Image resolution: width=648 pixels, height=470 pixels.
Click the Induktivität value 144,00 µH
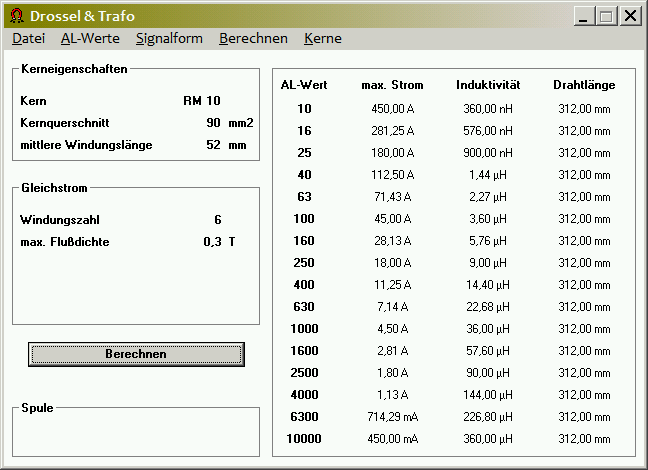[488, 394]
